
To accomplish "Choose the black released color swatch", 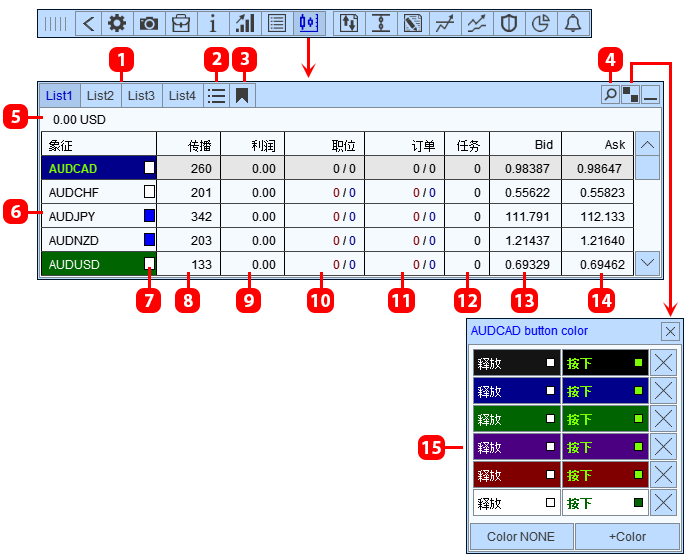I will pos(517,363).
